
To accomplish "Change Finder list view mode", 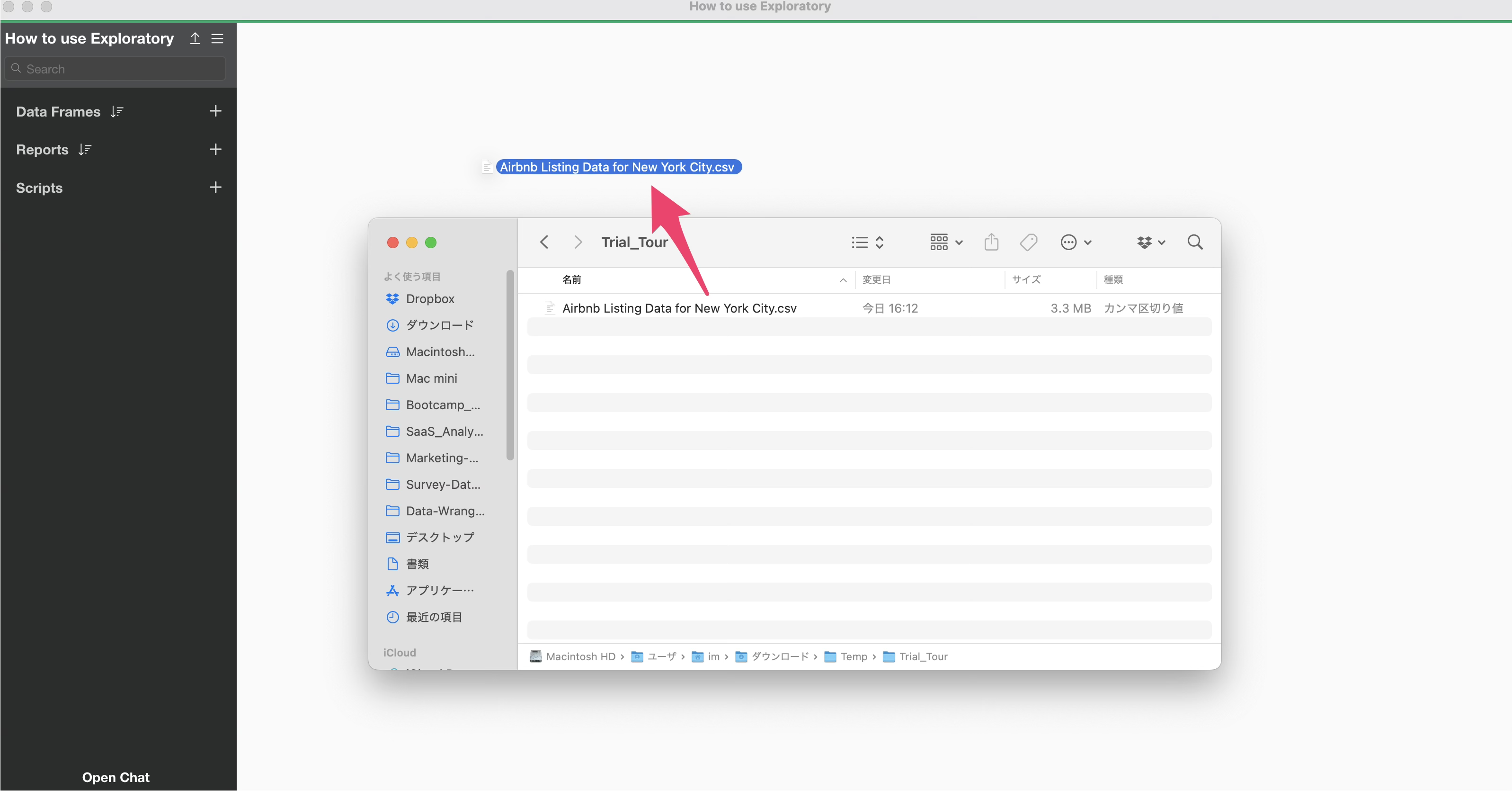I will pyautogui.click(x=868, y=242).
